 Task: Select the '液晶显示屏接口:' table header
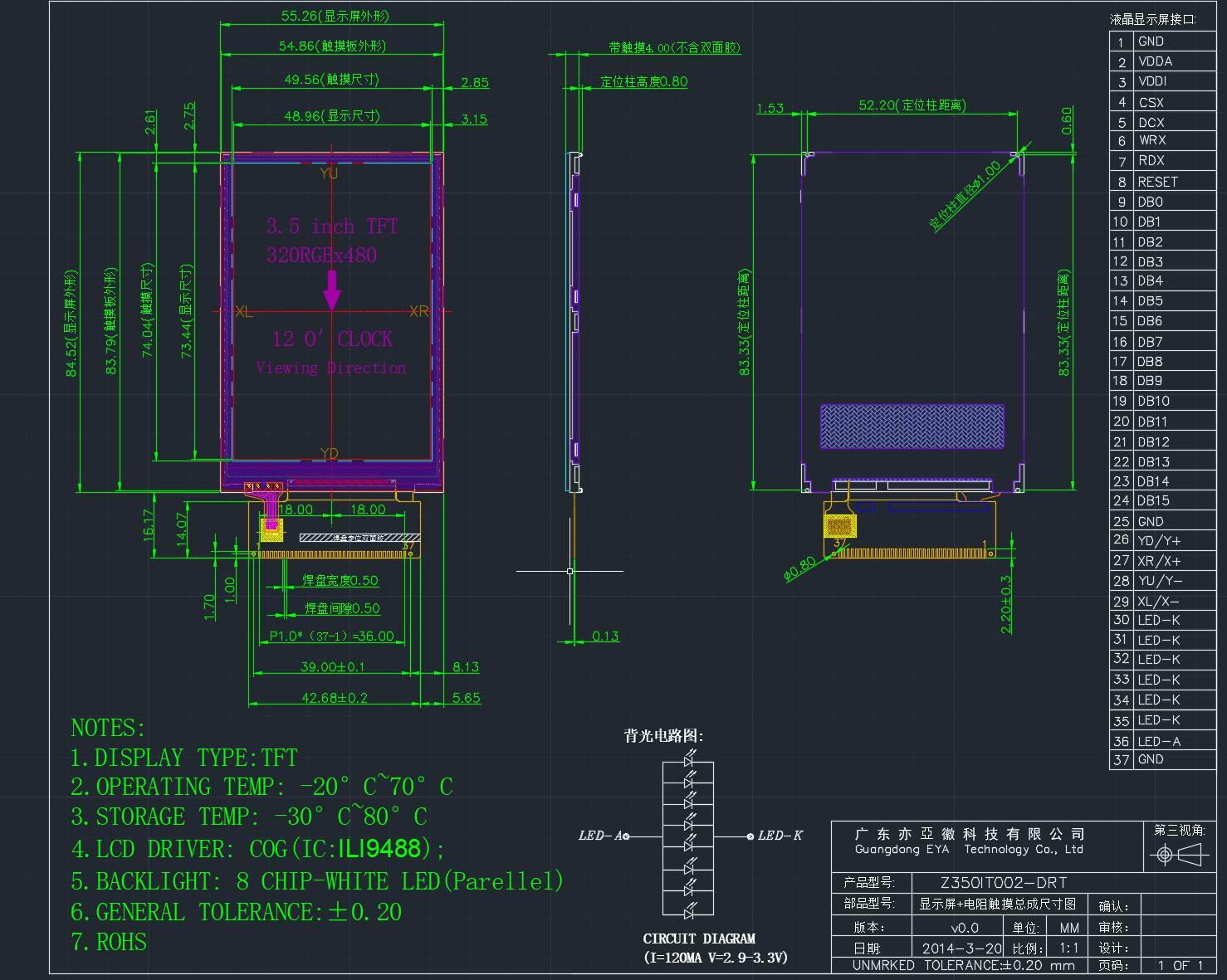1153,19
